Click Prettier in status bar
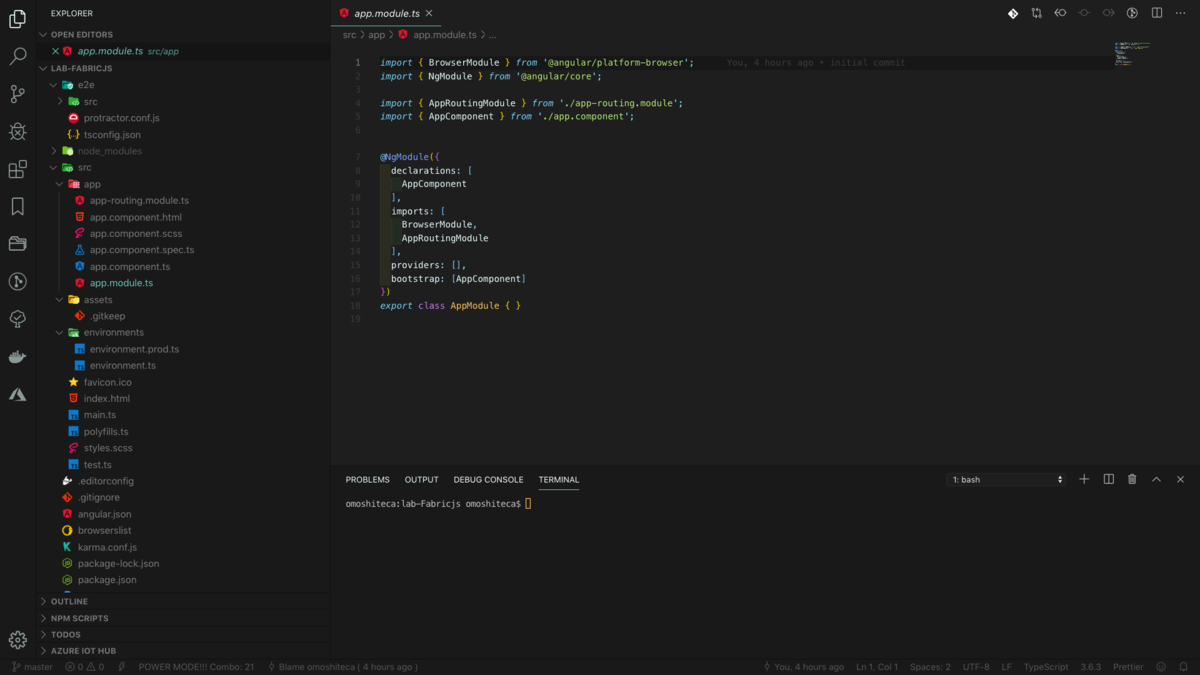This screenshot has height=675, width=1200. 1128,667
